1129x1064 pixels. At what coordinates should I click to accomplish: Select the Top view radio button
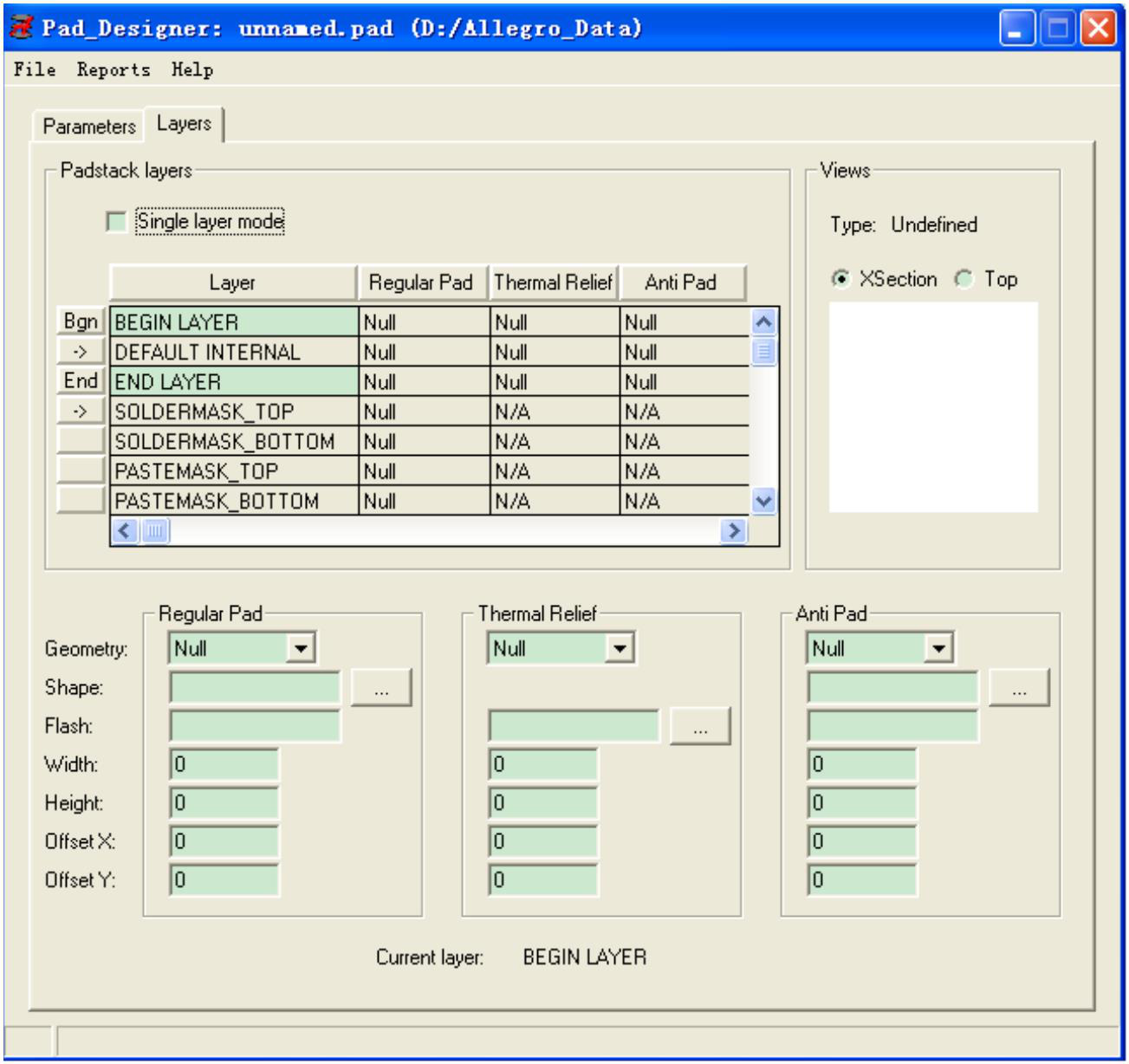(964, 279)
